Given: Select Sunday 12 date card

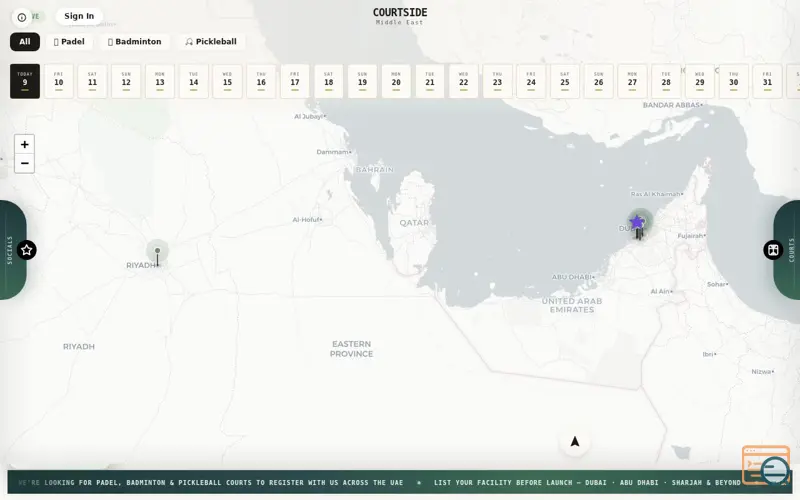Looking at the screenshot, I should [x=126, y=81].
